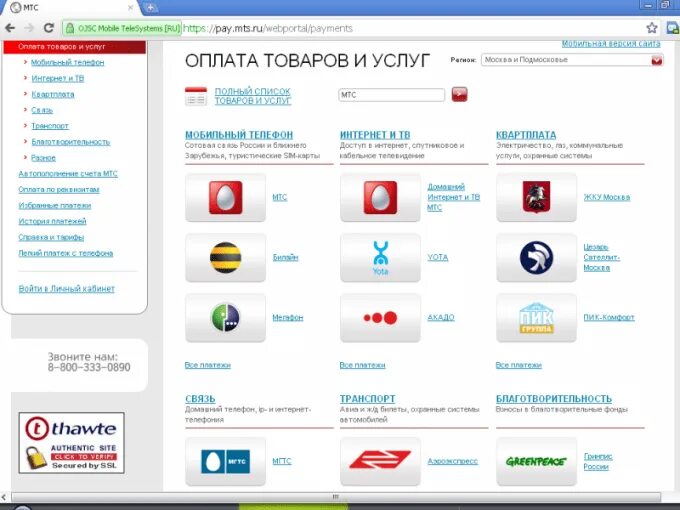Screen dimensions: 680x510
Task: Open the Аэроэкспресс red logo tile
Action: point(380,461)
